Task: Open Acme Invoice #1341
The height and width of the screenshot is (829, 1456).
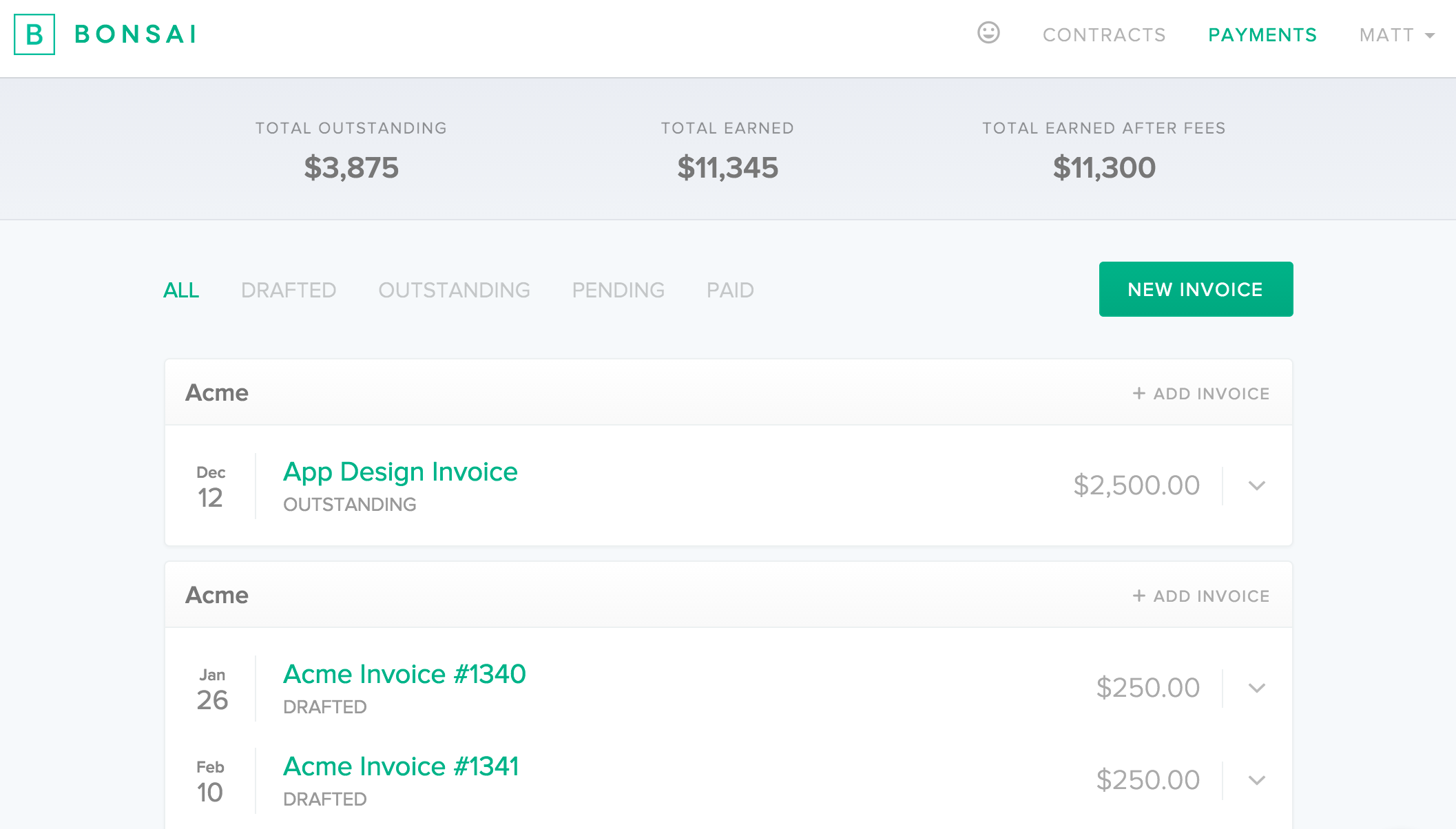Action: 401,767
